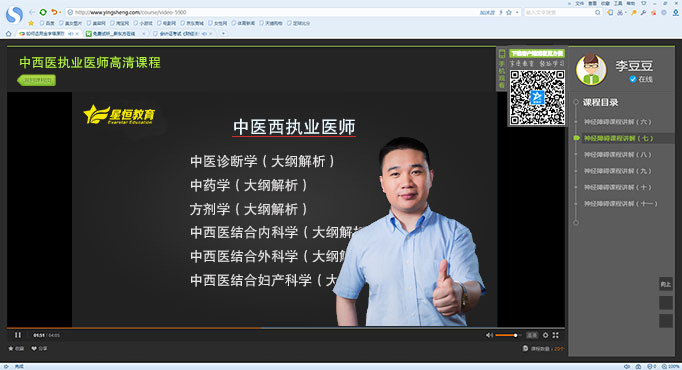Select lesson 神经障碍课程讲解（八）
Viewport: 682px width, 370px height.
[617, 154]
